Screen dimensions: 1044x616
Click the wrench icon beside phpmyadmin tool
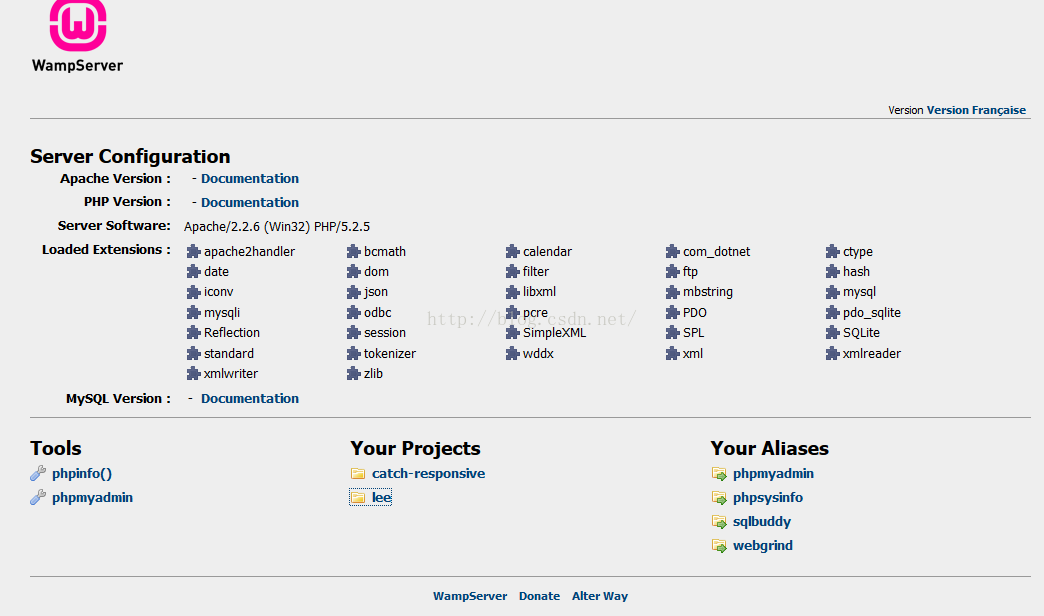[38, 497]
